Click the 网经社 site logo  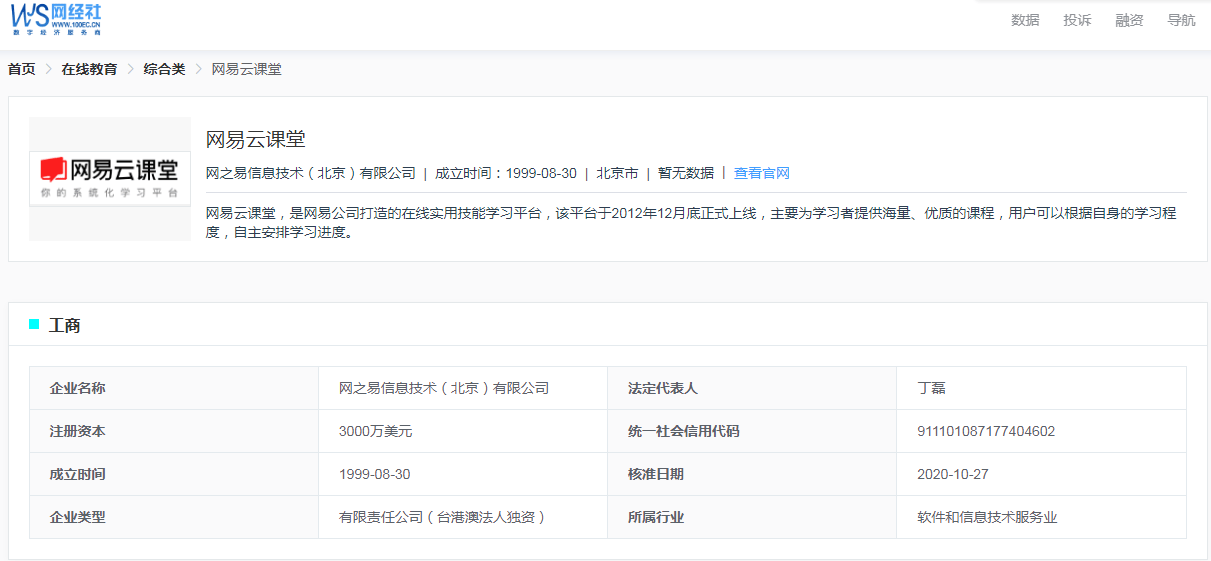56,19
